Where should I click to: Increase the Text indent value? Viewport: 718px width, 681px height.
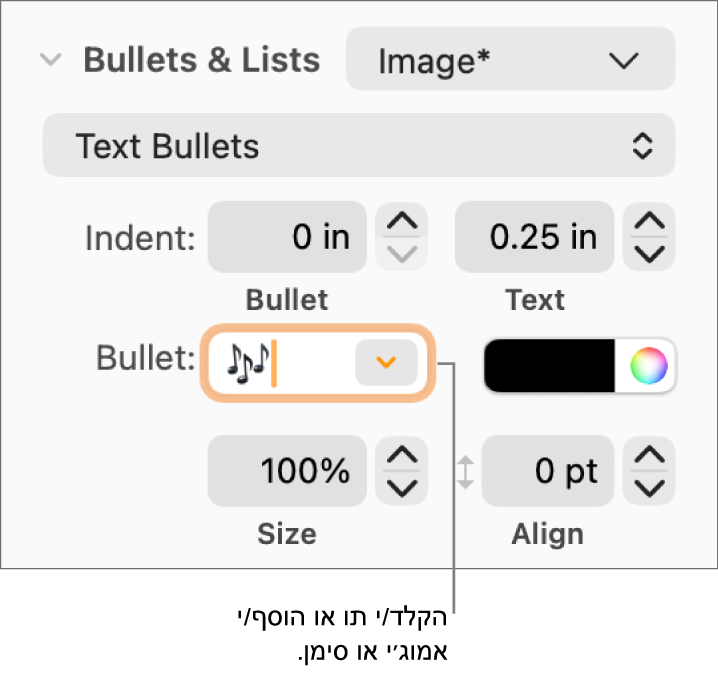coord(650,221)
